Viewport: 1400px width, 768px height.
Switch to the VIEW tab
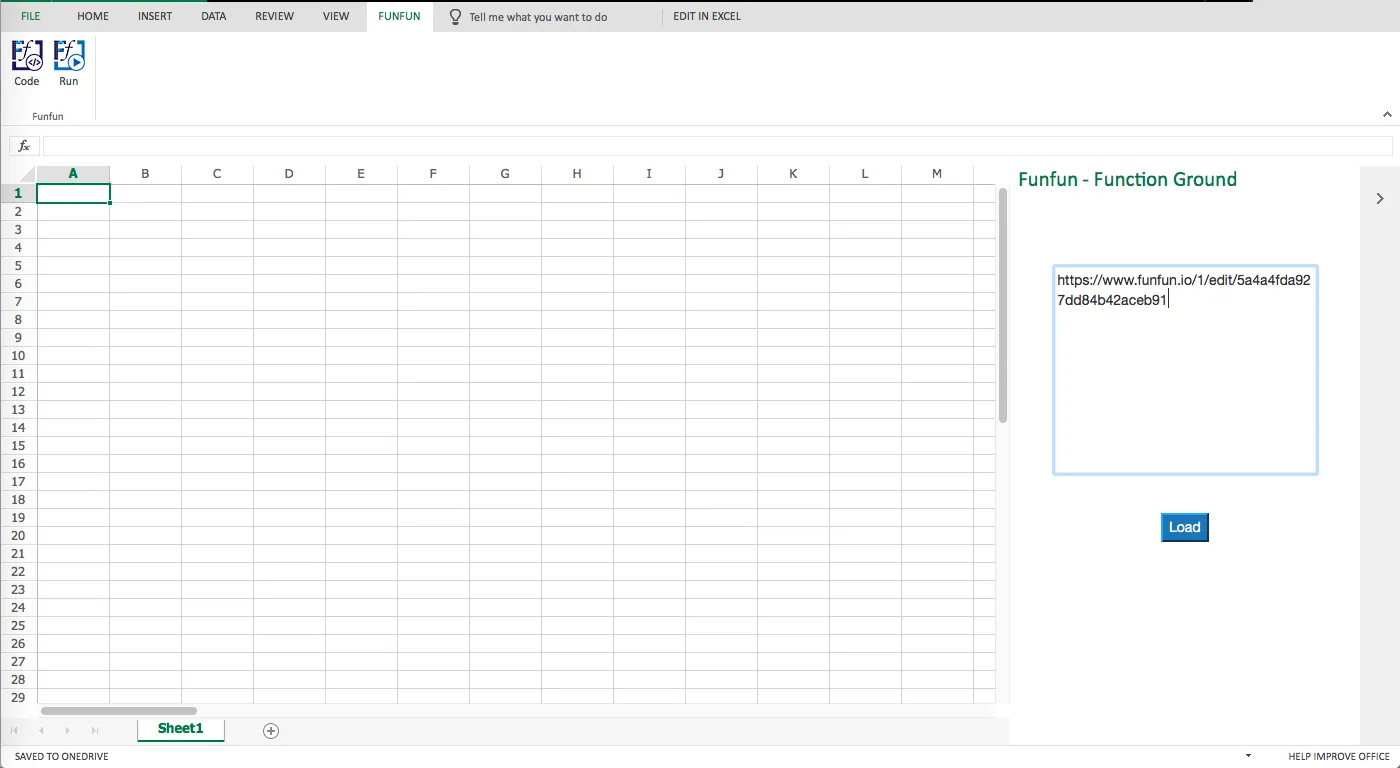point(337,16)
